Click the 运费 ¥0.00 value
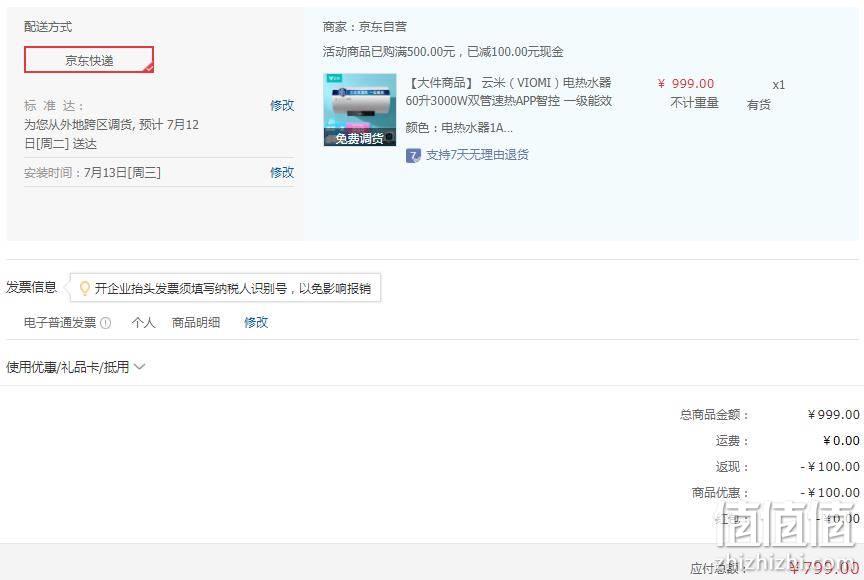This screenshot has height=580, width=864. tap(841, 441)
